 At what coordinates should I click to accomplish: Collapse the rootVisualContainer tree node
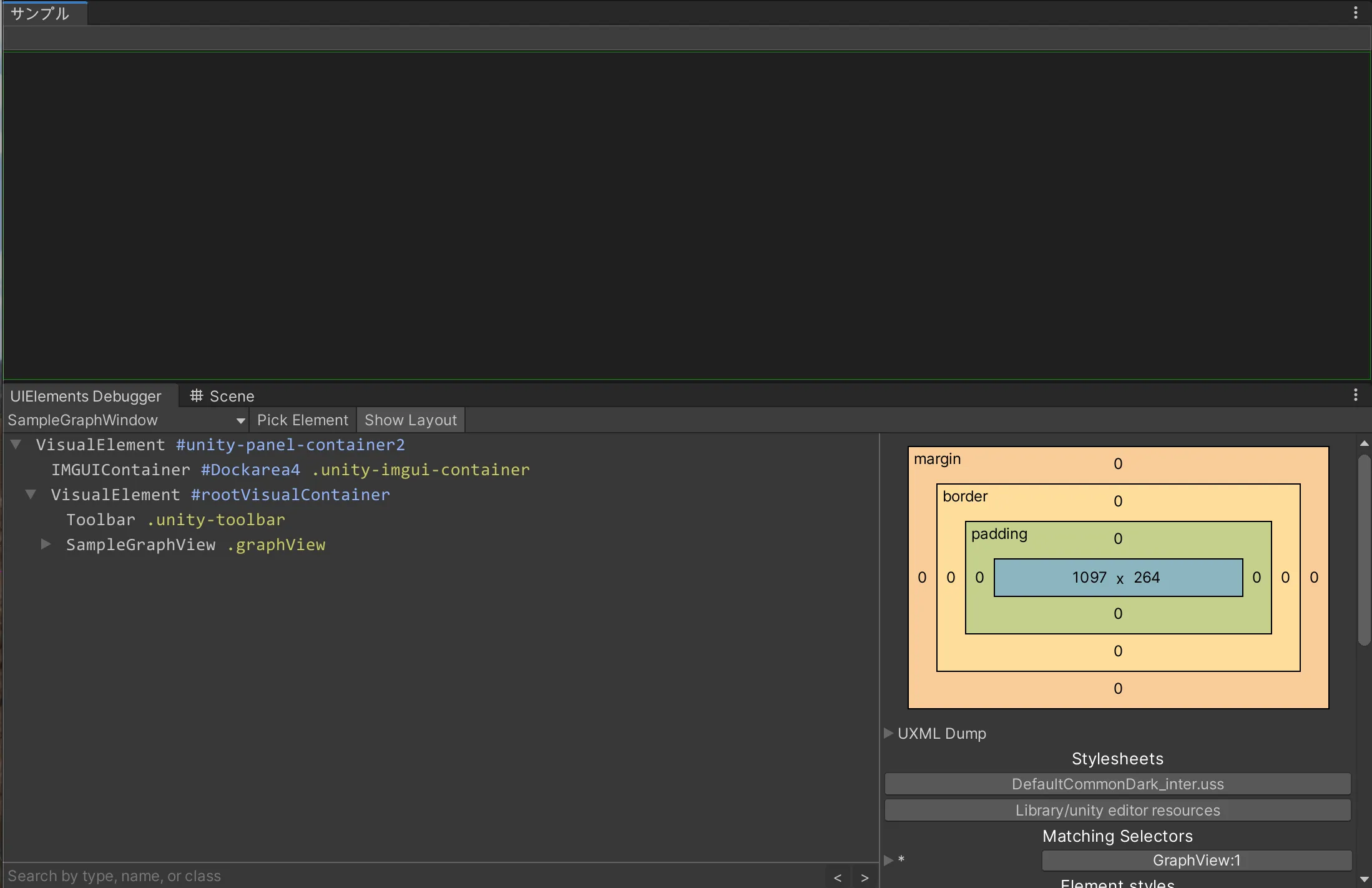tap(31, 495)
